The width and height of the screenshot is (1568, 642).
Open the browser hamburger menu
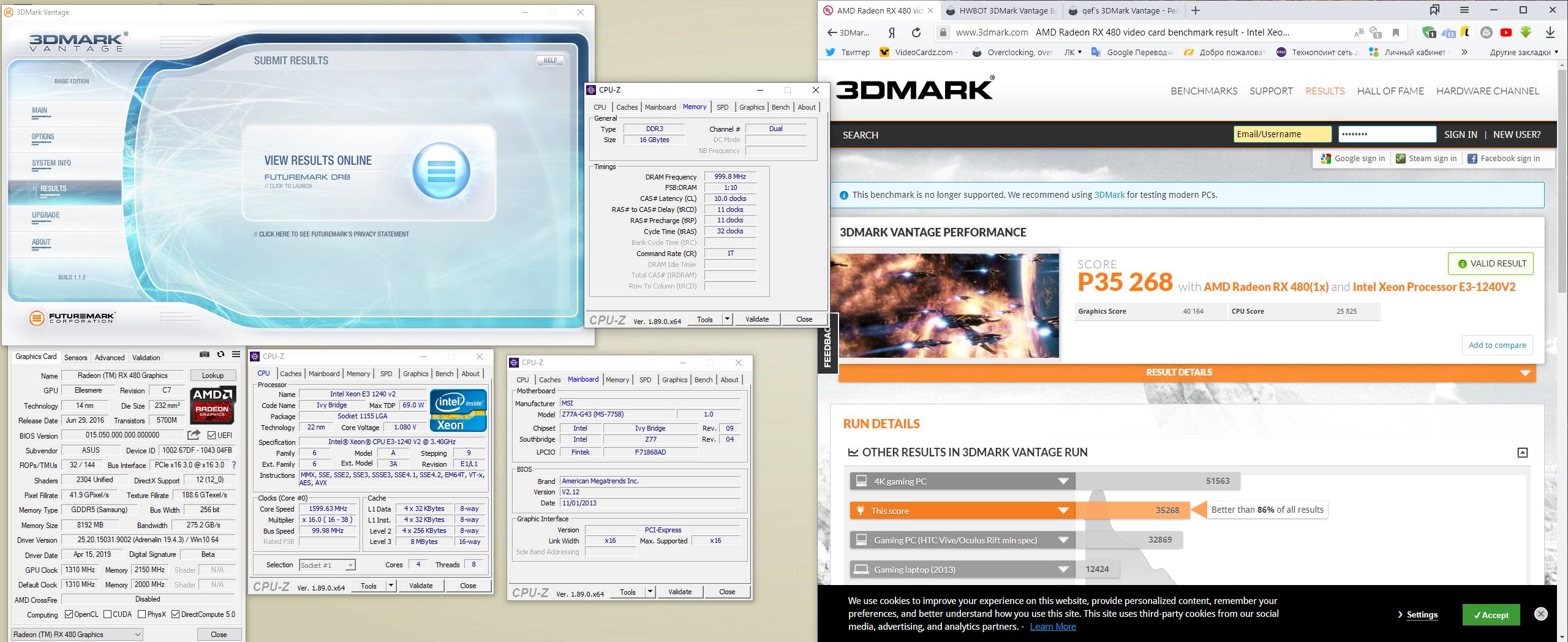pyautogui.click(x=1464, y=10)
